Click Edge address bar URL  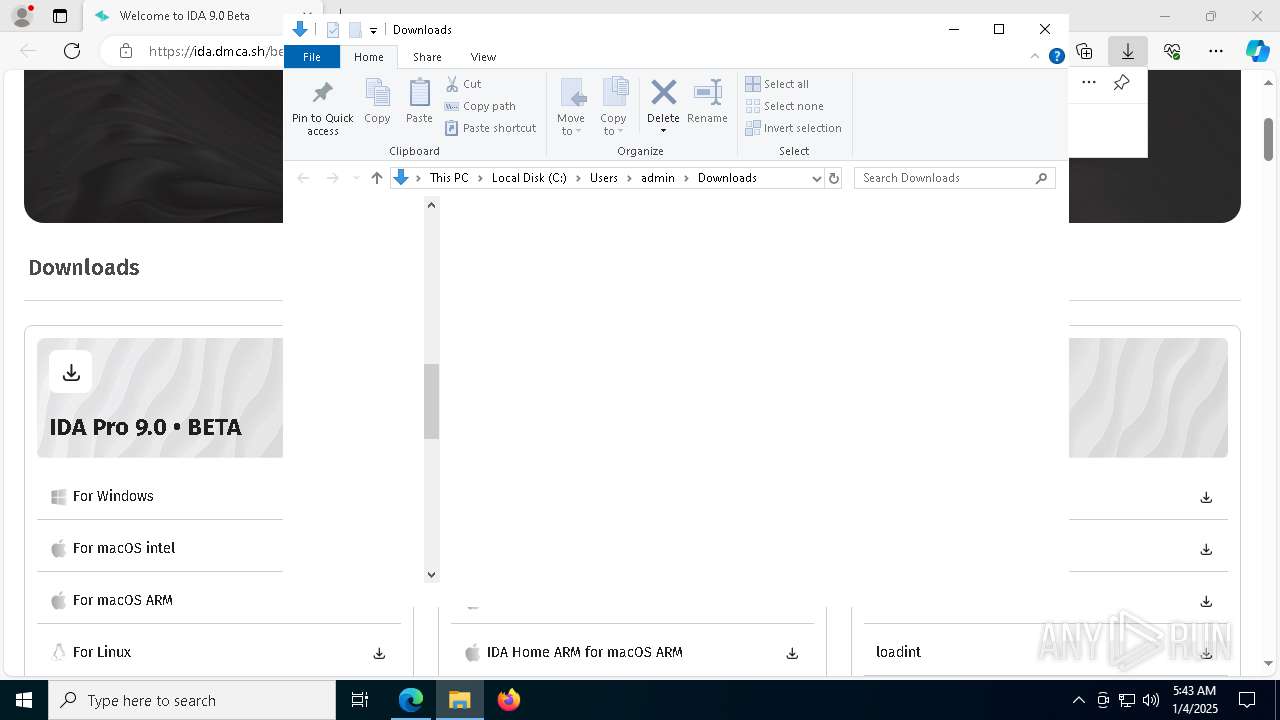[216, 51]
